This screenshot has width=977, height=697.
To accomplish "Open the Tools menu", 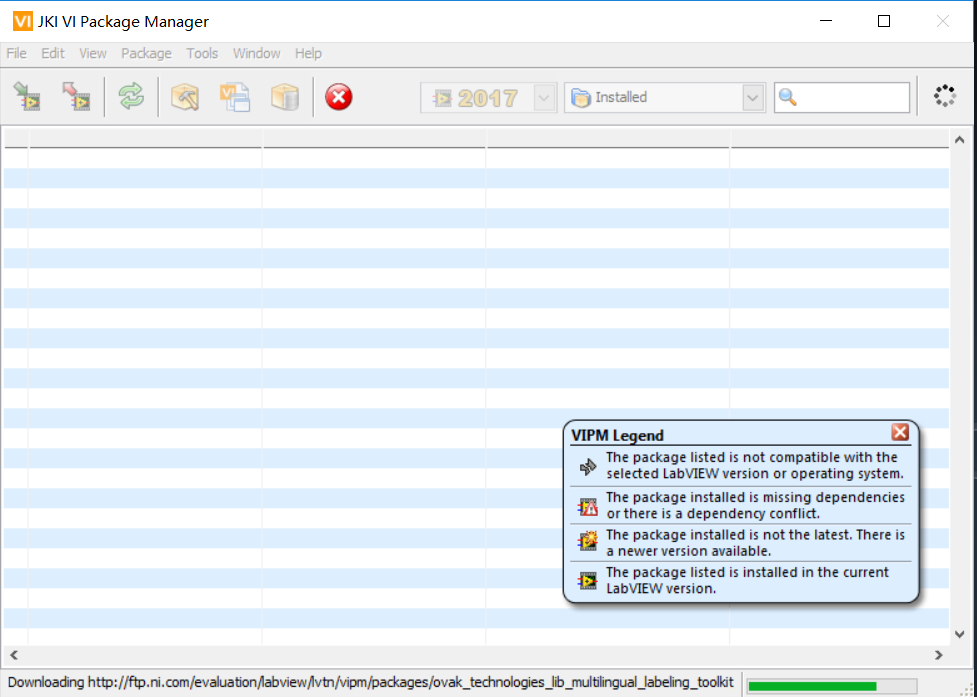I will pos(202,54).
